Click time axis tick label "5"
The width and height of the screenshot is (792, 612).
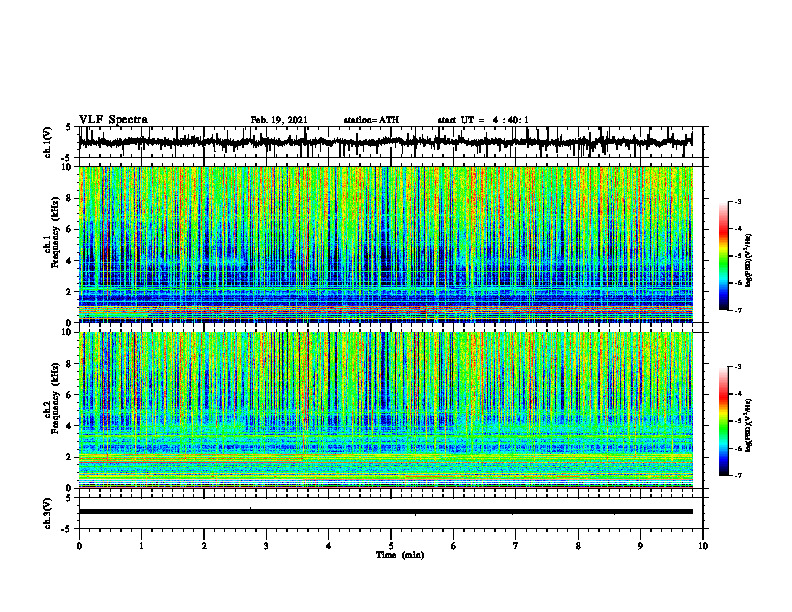pyautogui.click(x=391, y=546)
